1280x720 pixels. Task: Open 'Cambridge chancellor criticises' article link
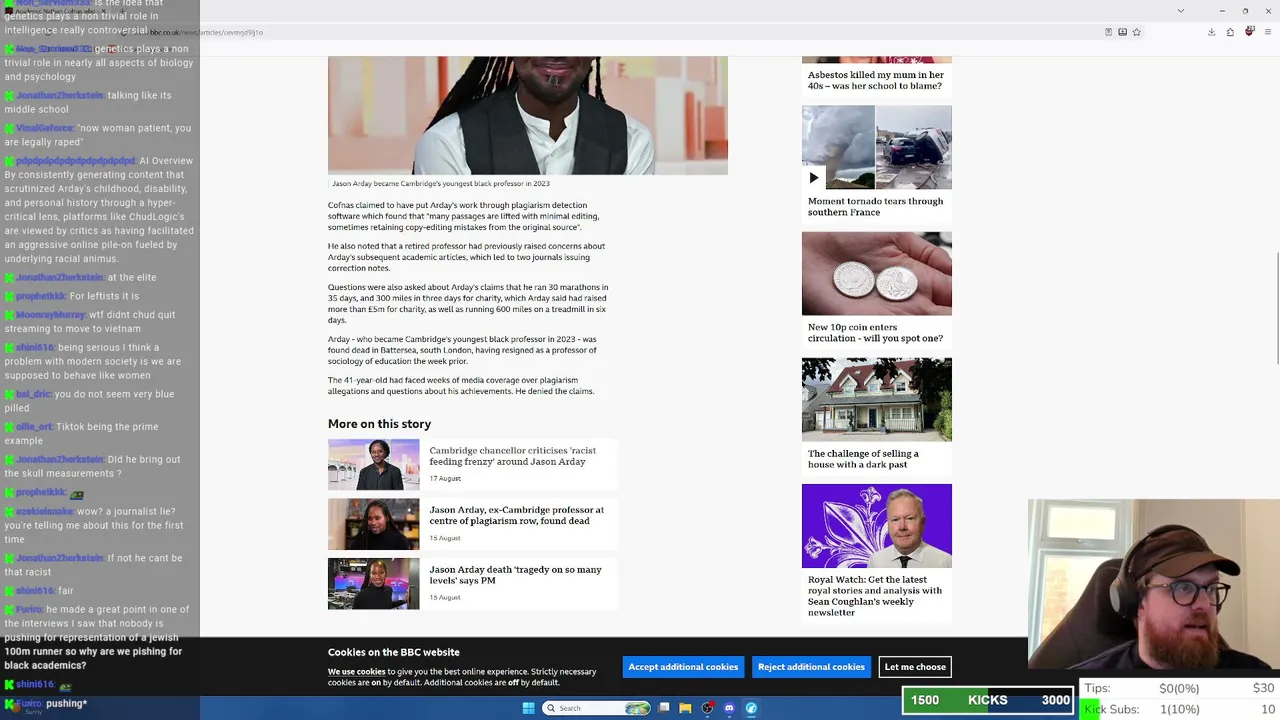point(512,456)
